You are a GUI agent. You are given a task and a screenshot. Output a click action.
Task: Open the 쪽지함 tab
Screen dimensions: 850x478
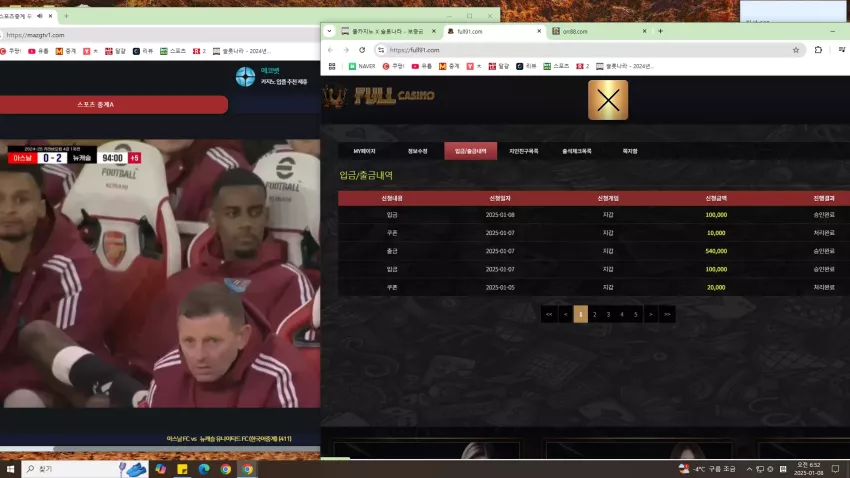[630, 151]
